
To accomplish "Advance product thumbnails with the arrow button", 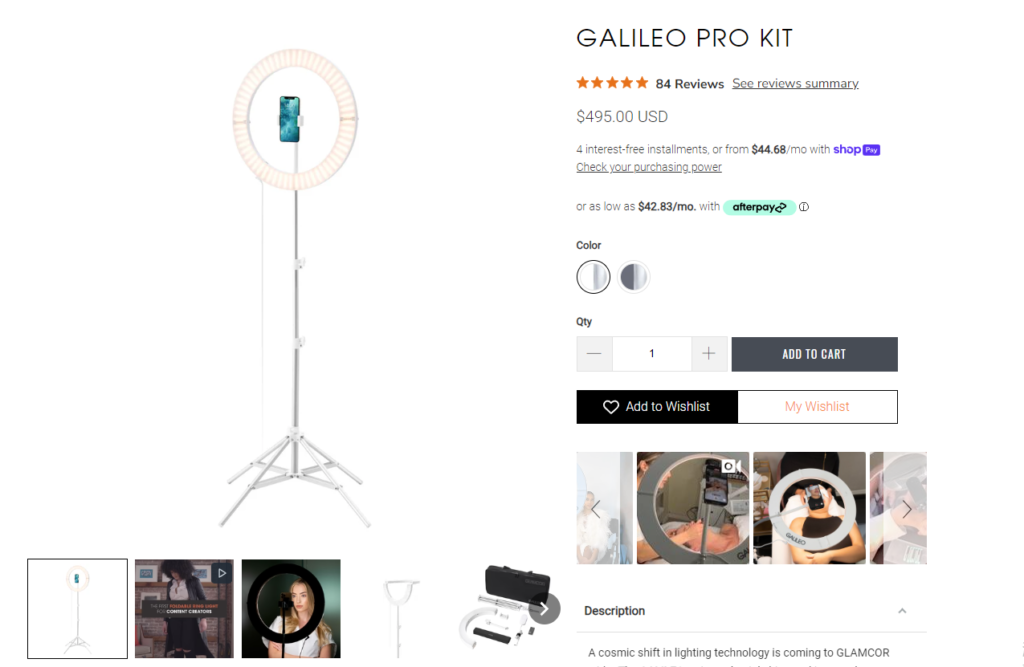I will tap(544, 609).
